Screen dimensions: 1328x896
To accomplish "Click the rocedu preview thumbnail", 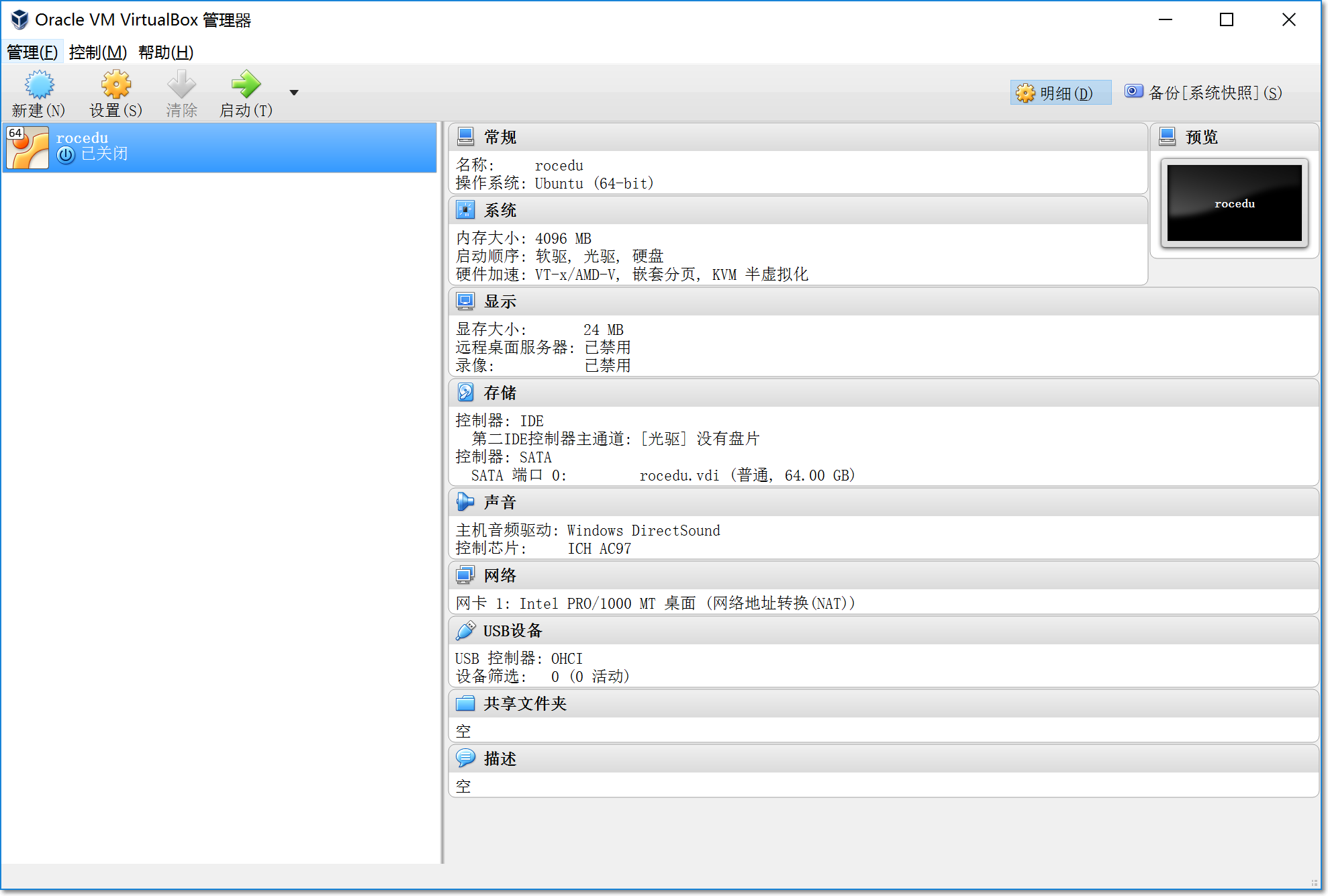I will pyautogui.click(x=1234, y=203).
